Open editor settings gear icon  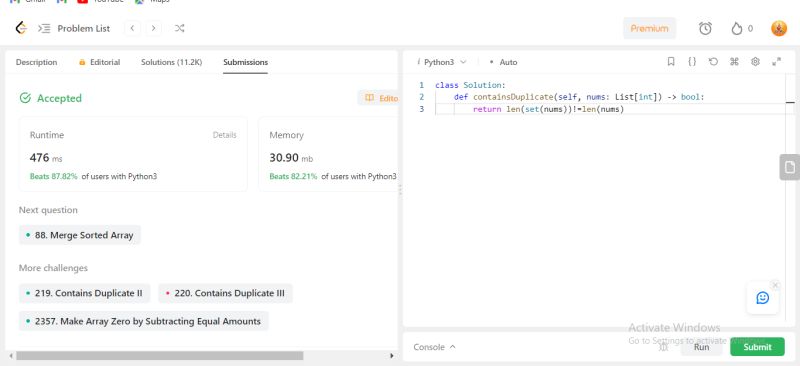click(755, 62)
